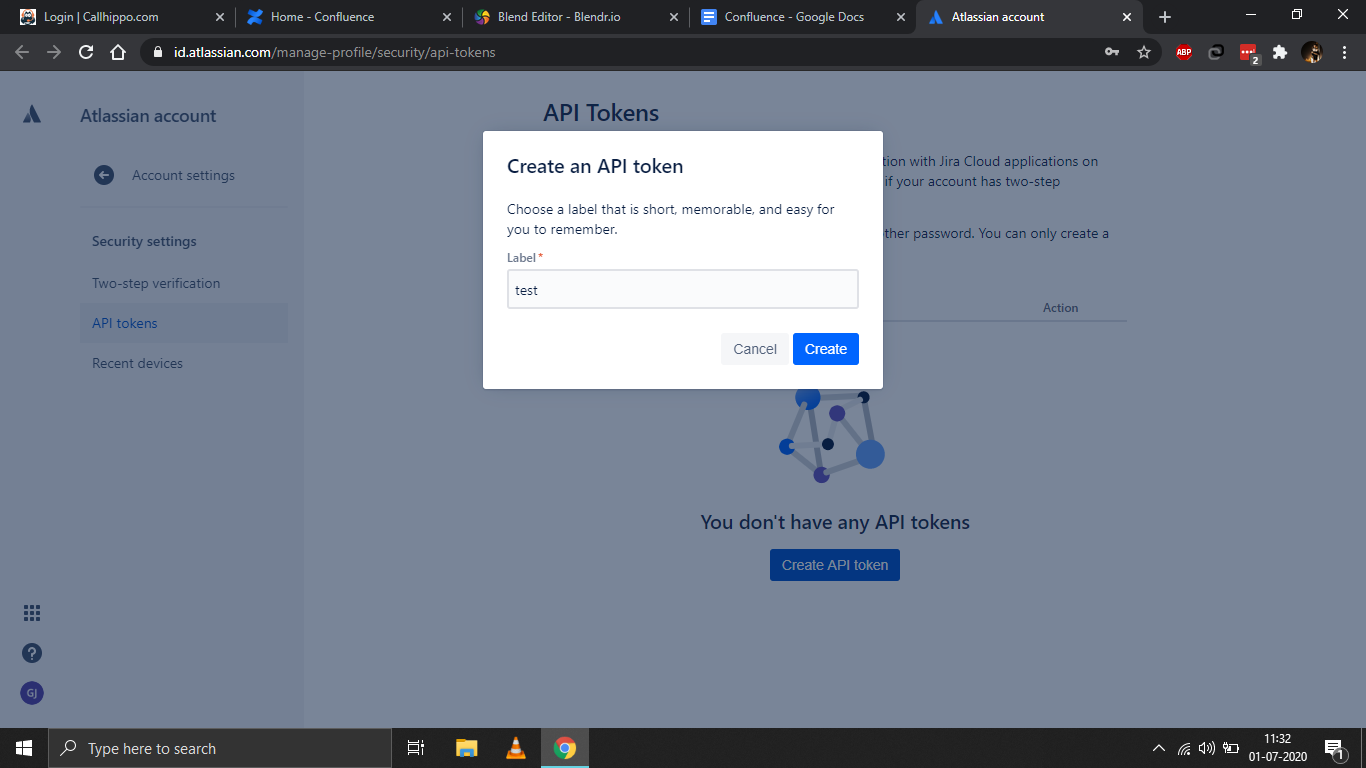Open File Explorer from the taskbar
The width and height of the screenshot is (1366, 768).
click(x=466, y=748)
